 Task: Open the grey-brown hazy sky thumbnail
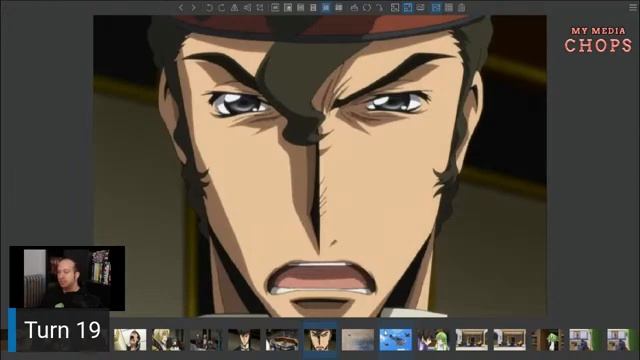tap(358, 340)
